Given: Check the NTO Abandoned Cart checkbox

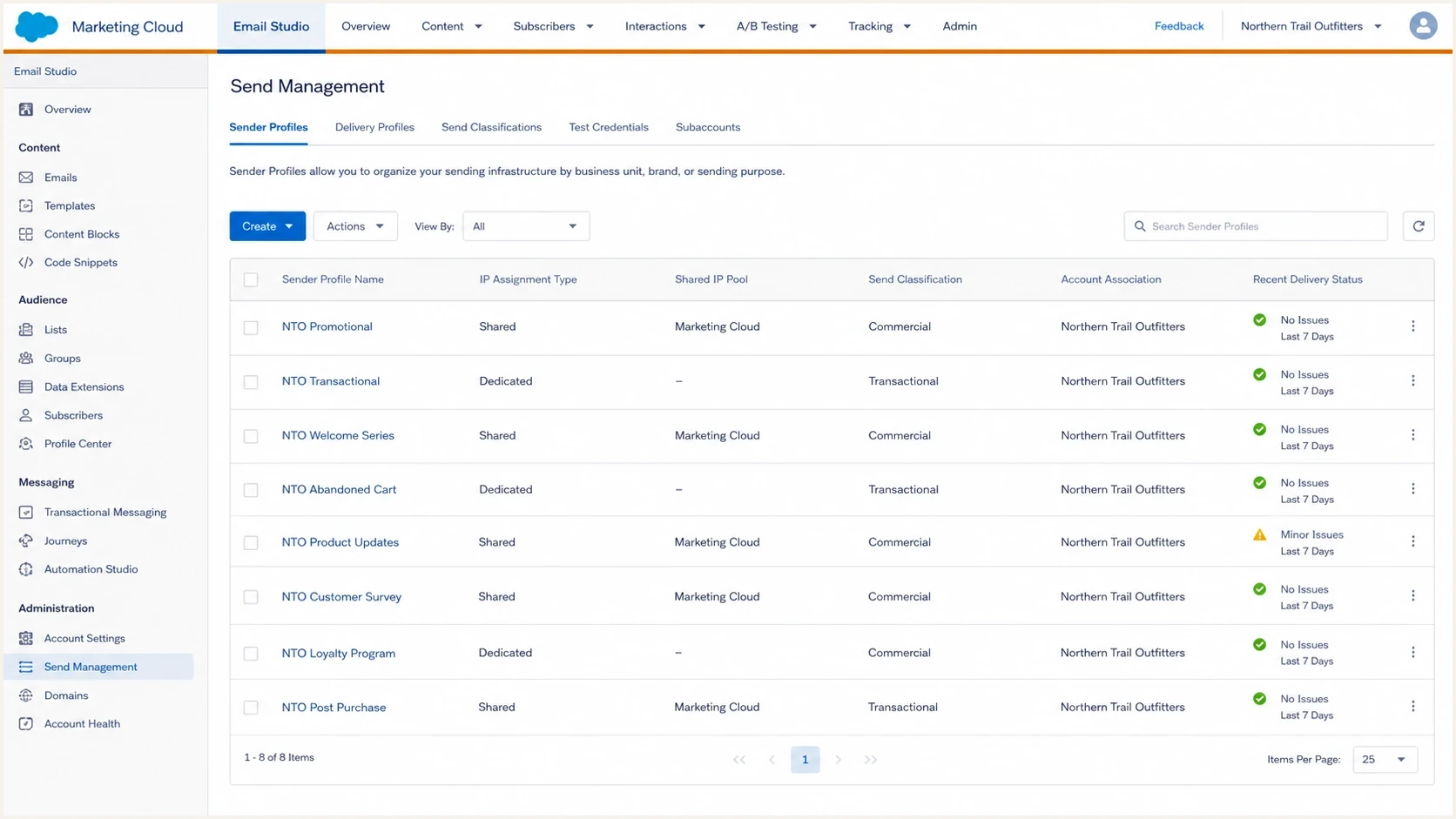Looking at the screenshot, I should (x=251, y=491).
